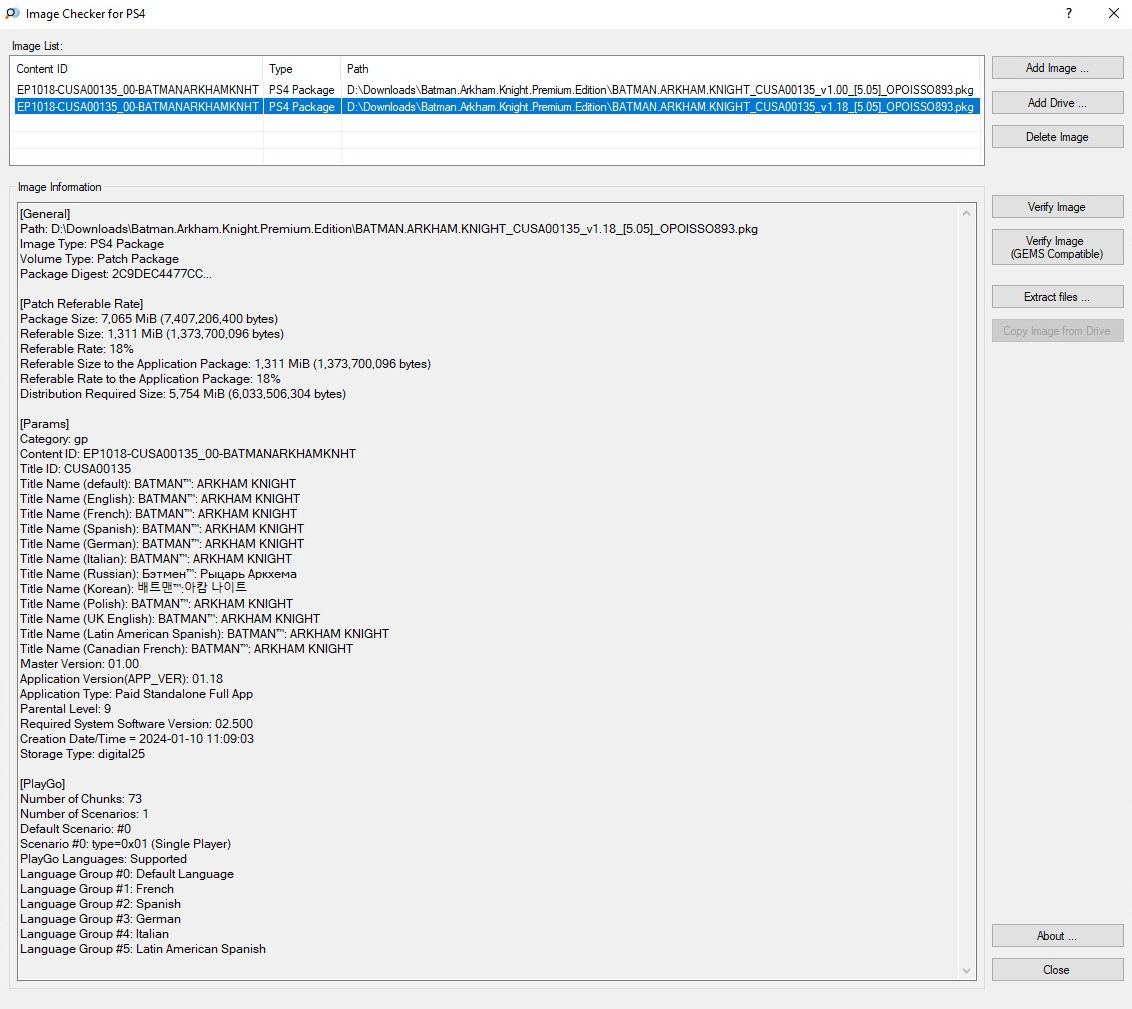Click the Language Group #3: German line
Viewport: 1132px width, 1009px height.
click(100, 920)
